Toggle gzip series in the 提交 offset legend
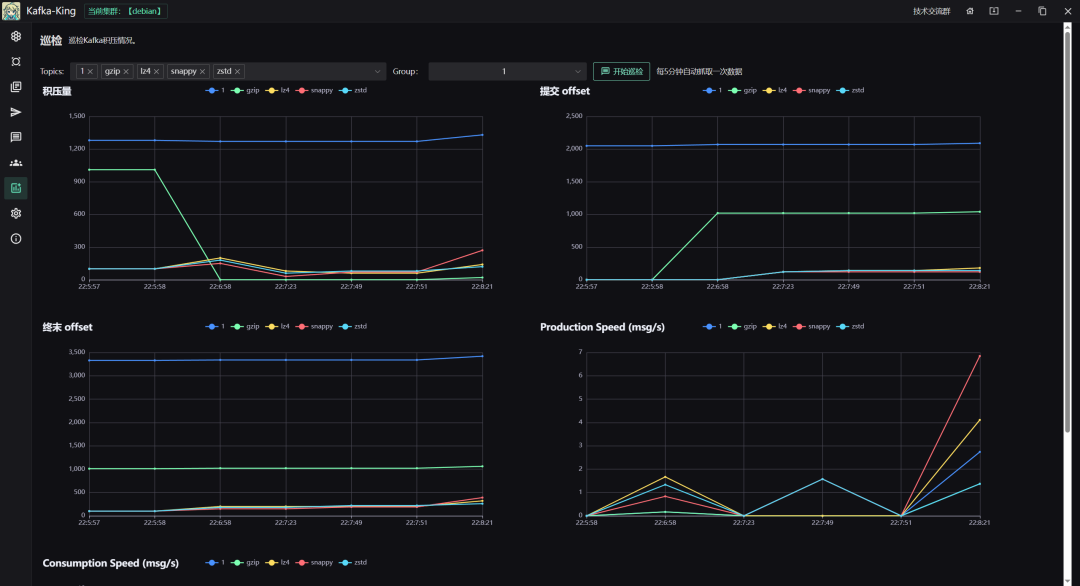The width and height of the screenshot is (1080, 586). click(x=749, y=90)
